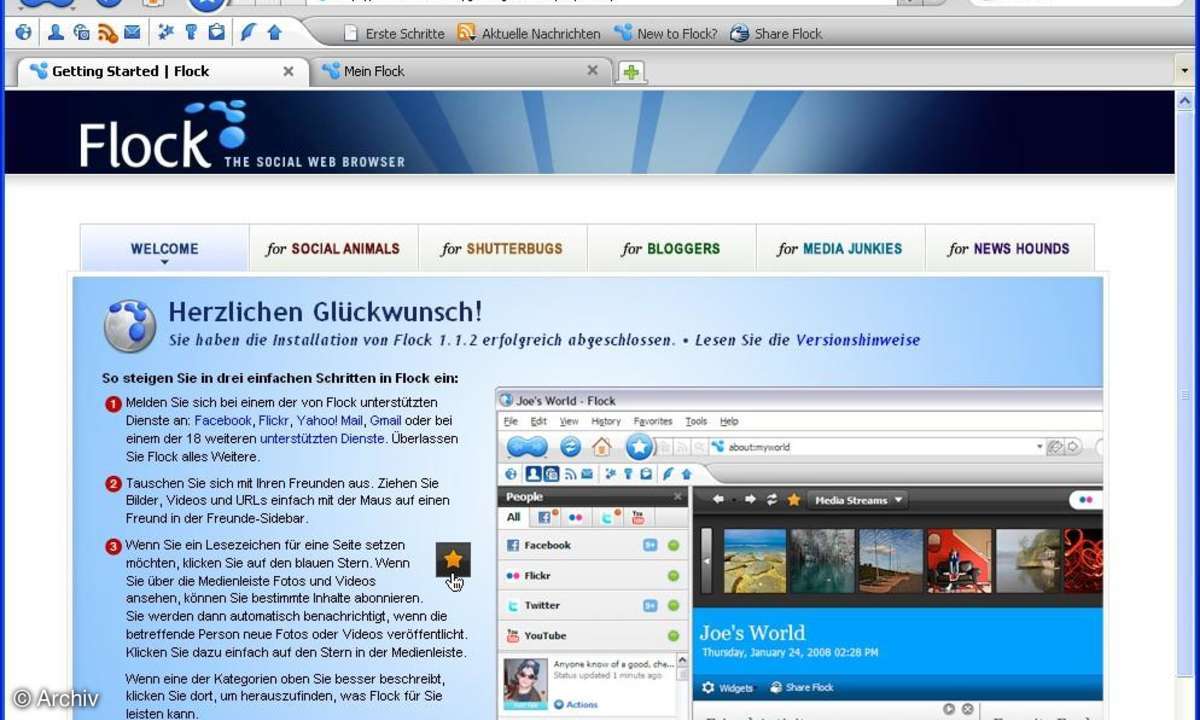Select the for BLOGGERS tab
The image size is (1200, 720).
[x=671, y=249]
